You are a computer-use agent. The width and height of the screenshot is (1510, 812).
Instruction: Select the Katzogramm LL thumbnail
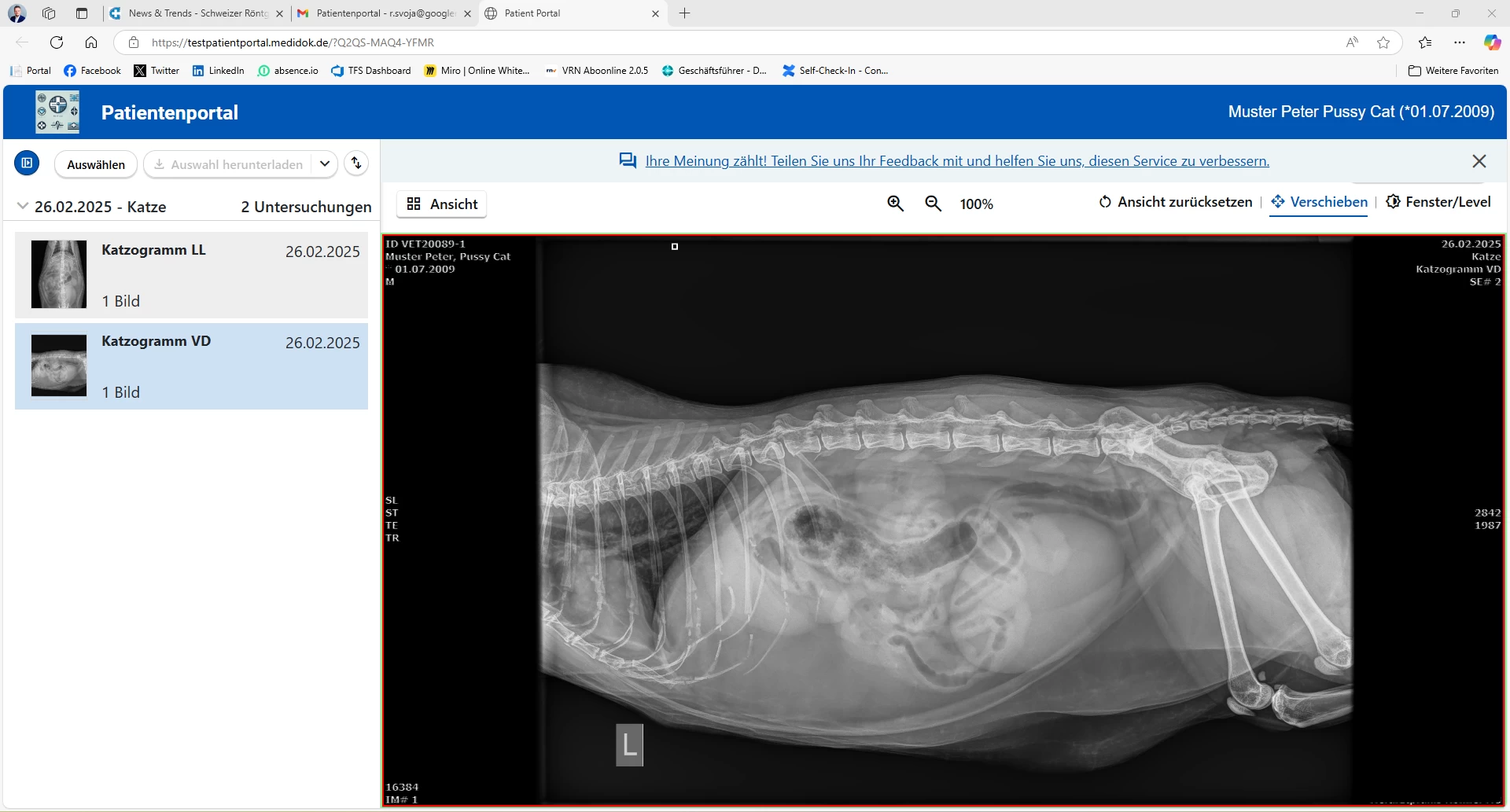click(x=59, y=274)
